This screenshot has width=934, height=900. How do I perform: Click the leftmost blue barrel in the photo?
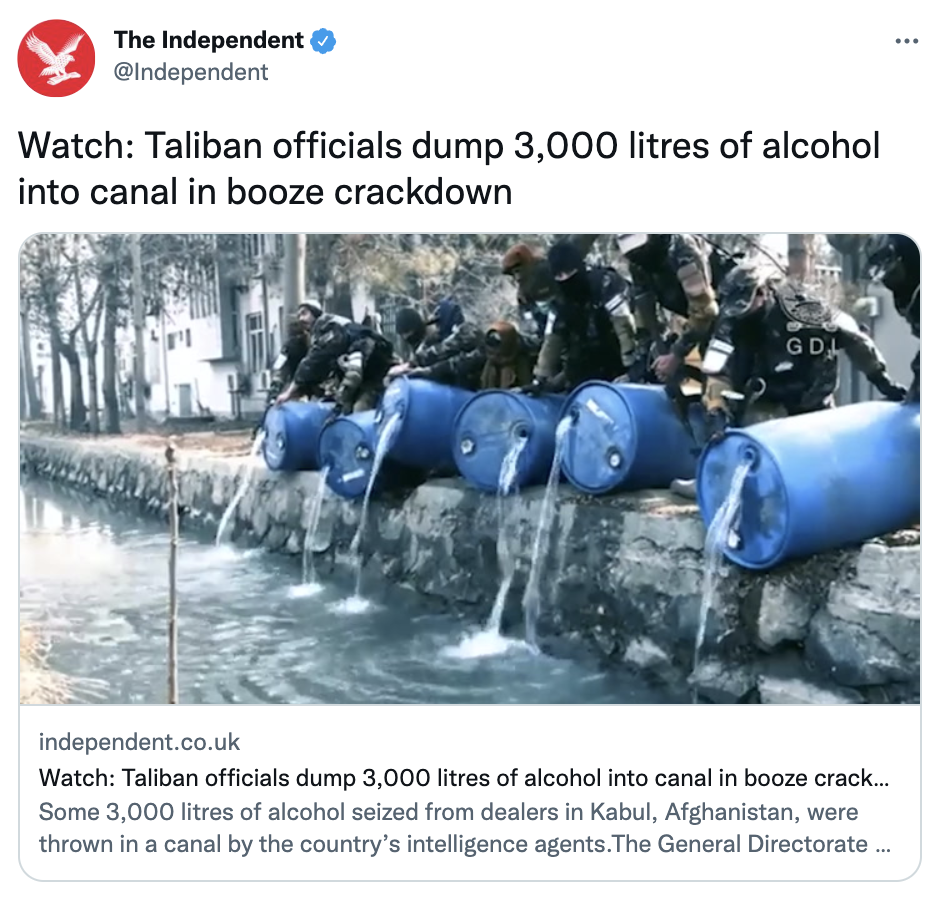[296, 435]
